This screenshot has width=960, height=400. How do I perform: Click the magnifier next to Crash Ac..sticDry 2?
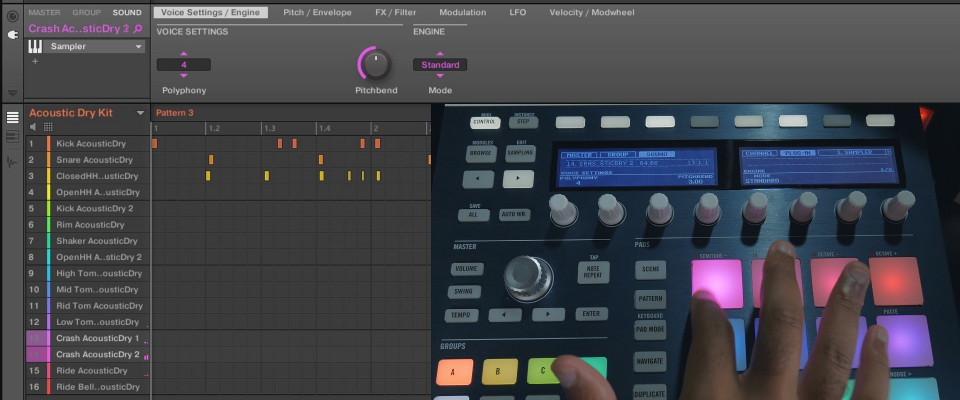[x=138, y=29]
